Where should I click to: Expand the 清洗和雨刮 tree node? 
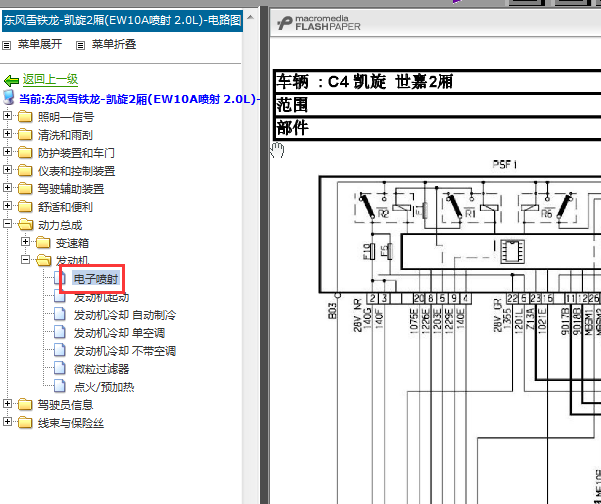pos(7,133)
